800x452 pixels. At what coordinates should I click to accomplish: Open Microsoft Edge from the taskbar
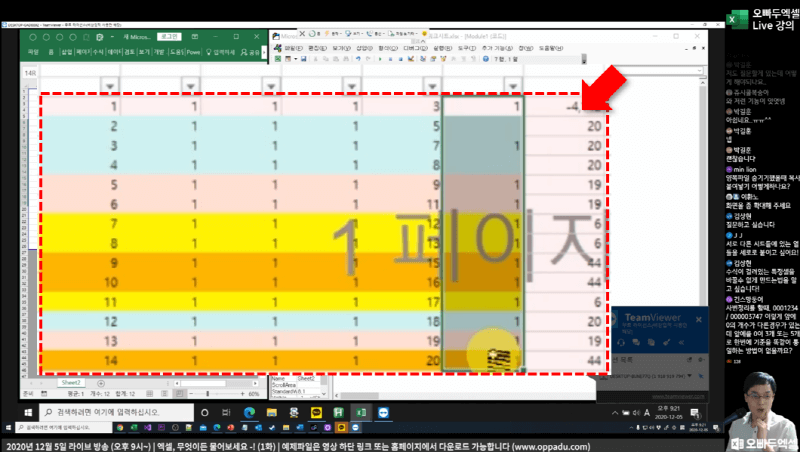[x=250, y=412]
